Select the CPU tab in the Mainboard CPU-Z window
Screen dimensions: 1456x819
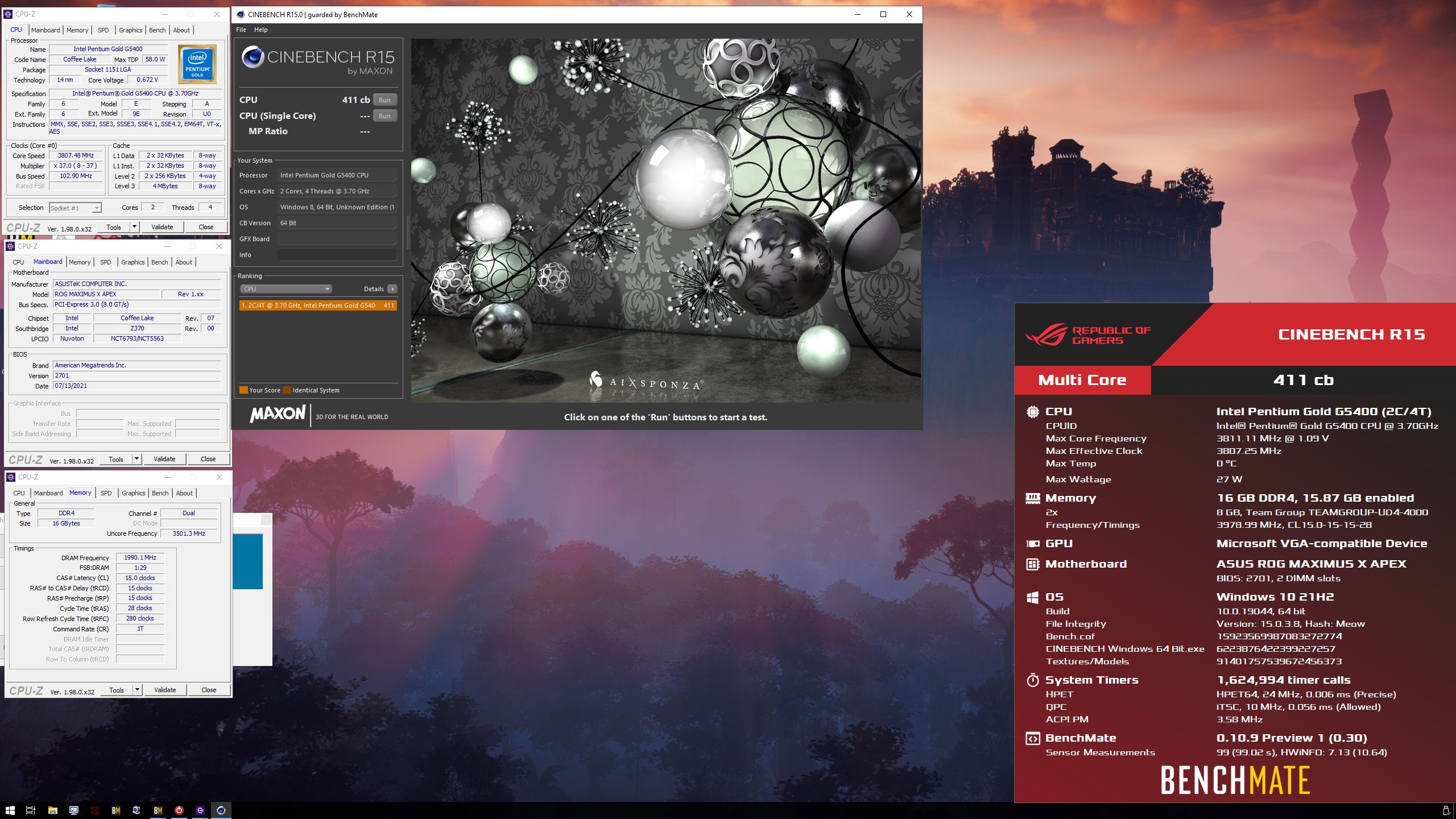(x=18, y=262)
